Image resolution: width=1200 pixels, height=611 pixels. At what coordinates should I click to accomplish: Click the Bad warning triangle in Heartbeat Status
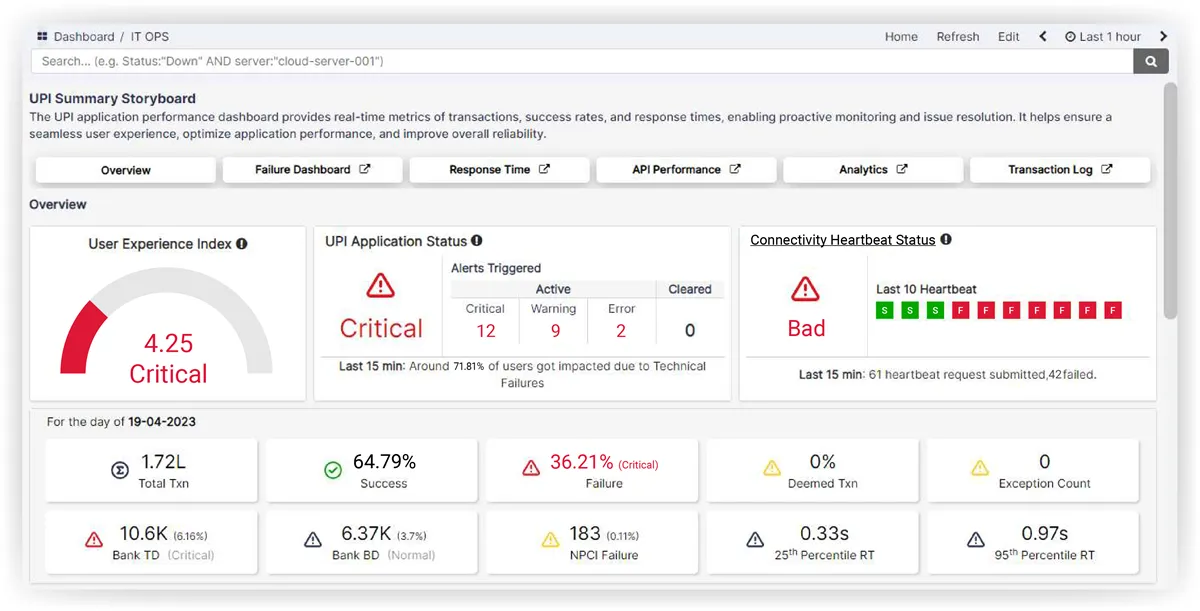805,289
